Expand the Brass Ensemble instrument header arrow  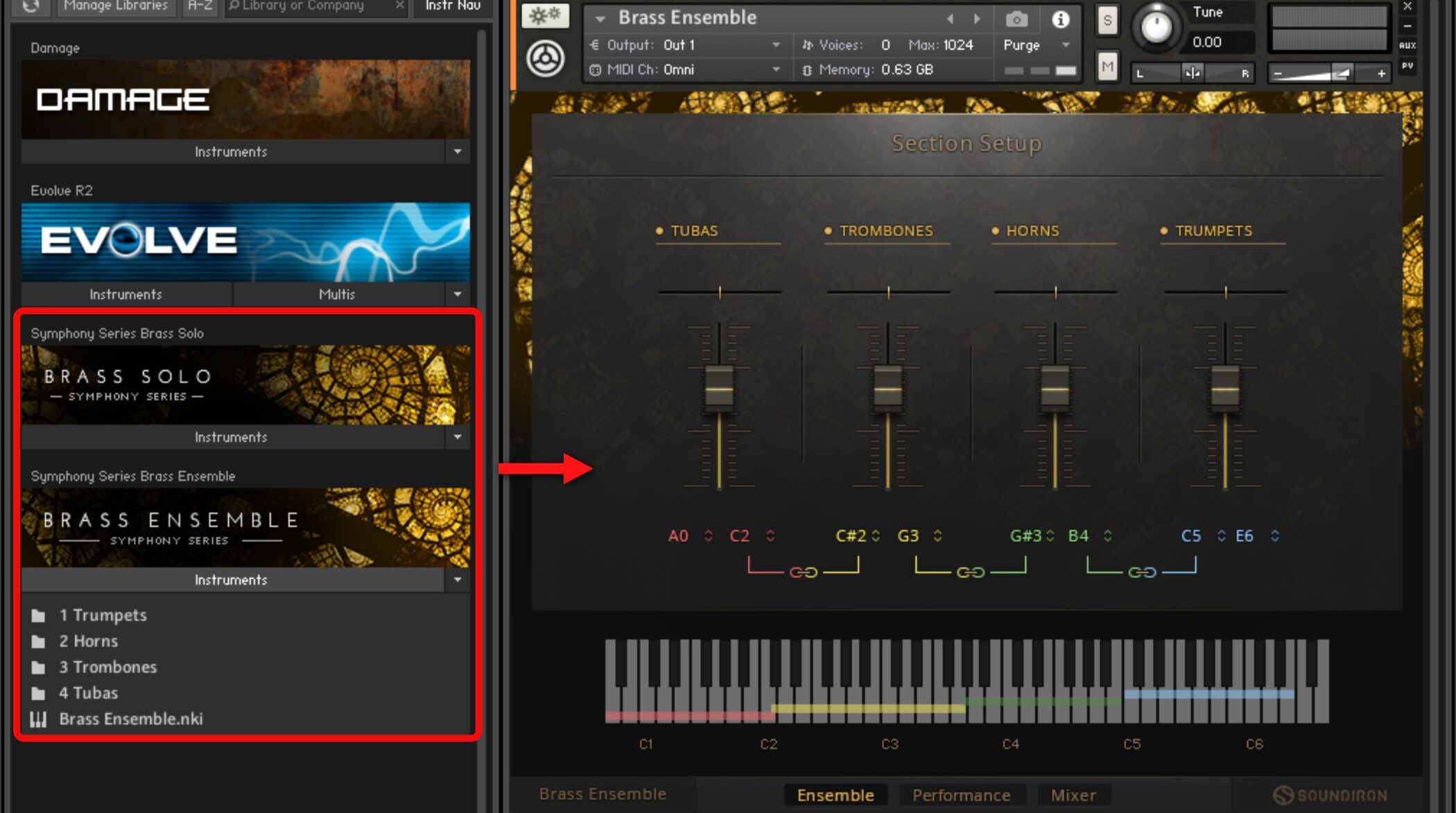(600, 19)
